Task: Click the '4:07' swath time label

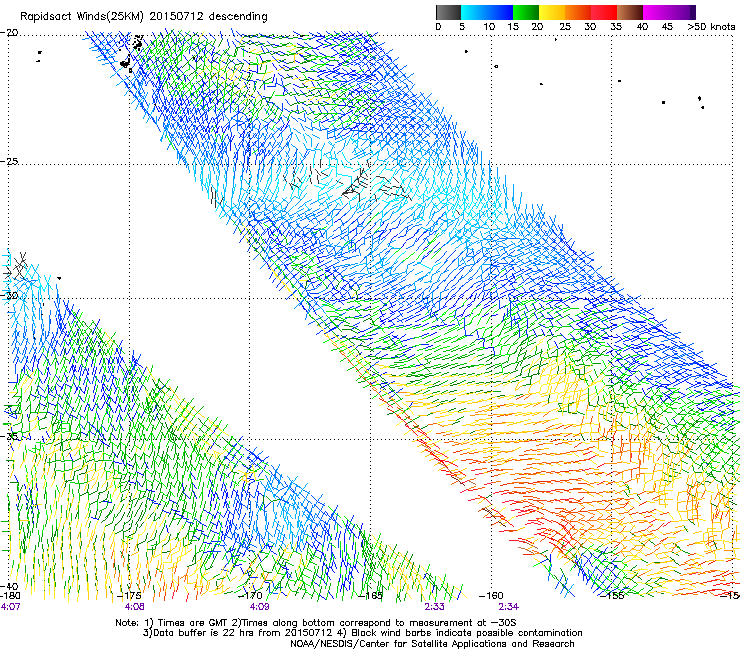Action: 10,607
